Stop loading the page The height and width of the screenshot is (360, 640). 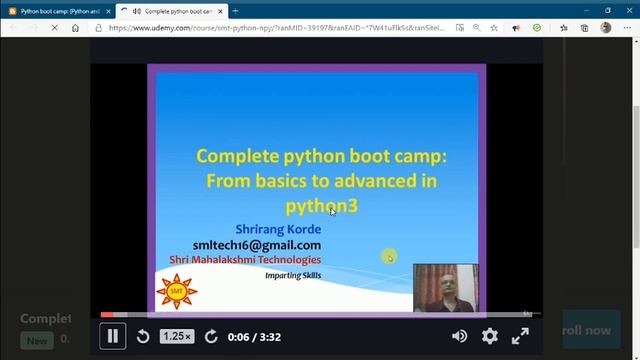(x=54, y=28)
